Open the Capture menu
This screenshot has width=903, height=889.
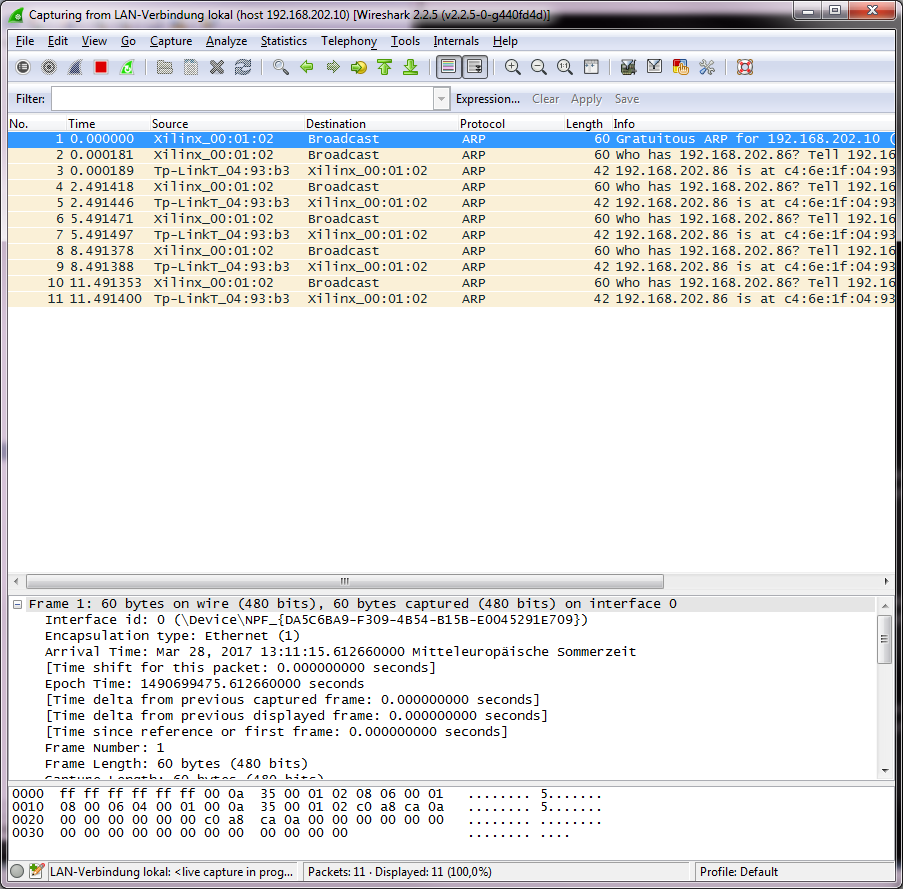(x=171, y=41)
